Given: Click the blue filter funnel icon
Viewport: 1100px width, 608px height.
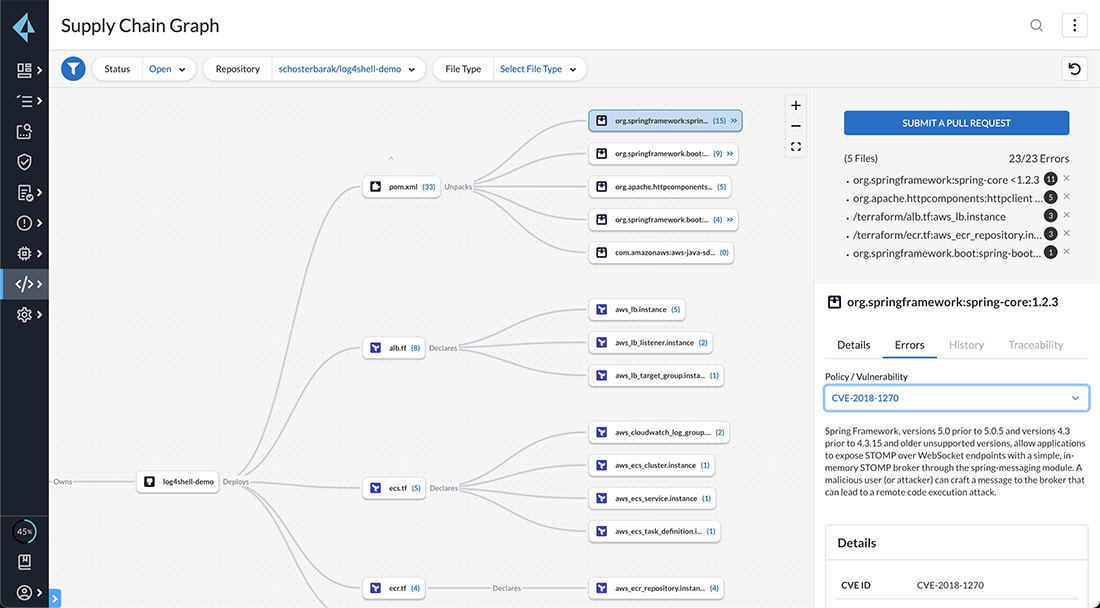Looking at the screenshot, I should [74, 69].
